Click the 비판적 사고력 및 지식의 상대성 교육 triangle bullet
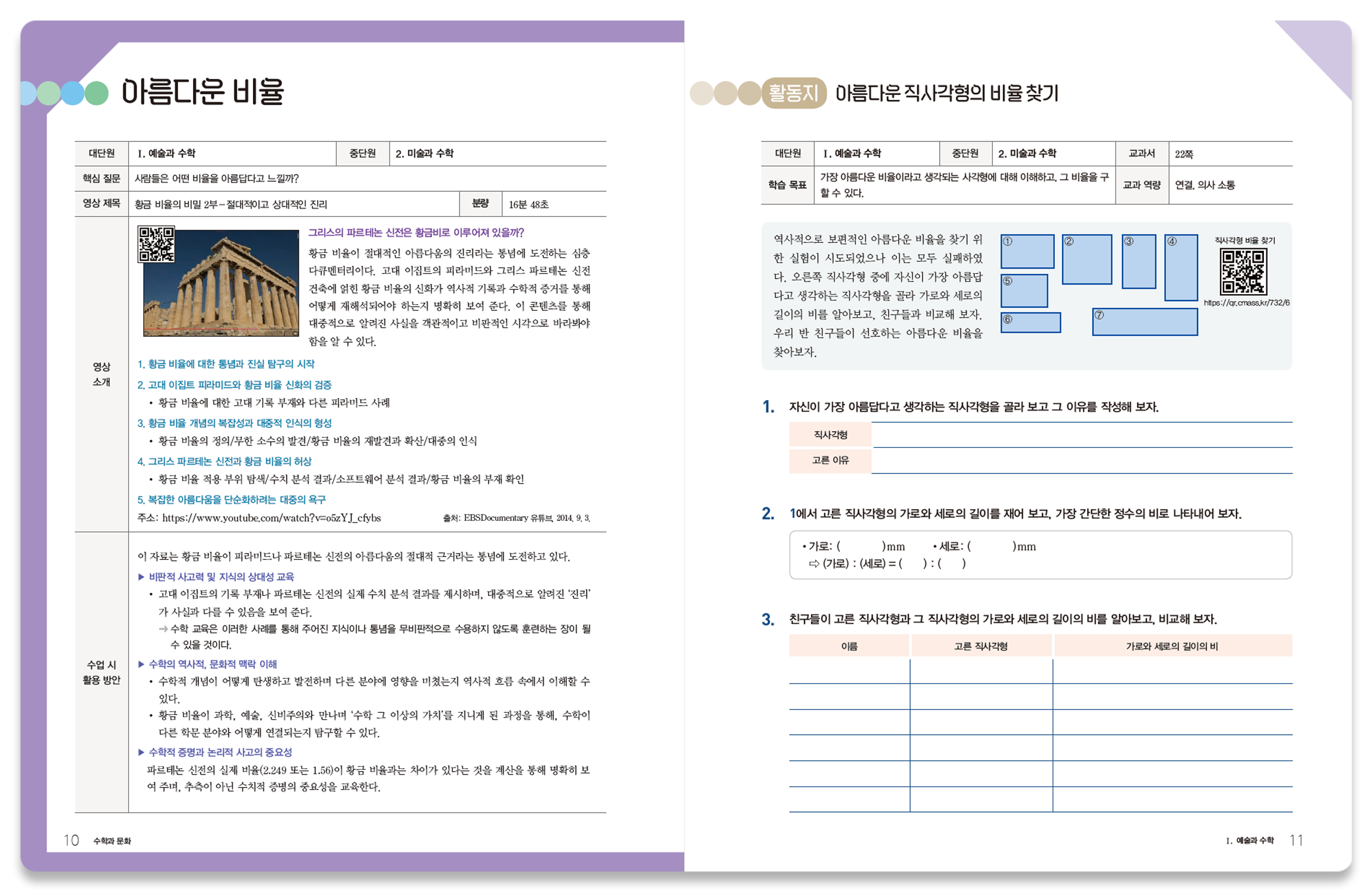 141,577
